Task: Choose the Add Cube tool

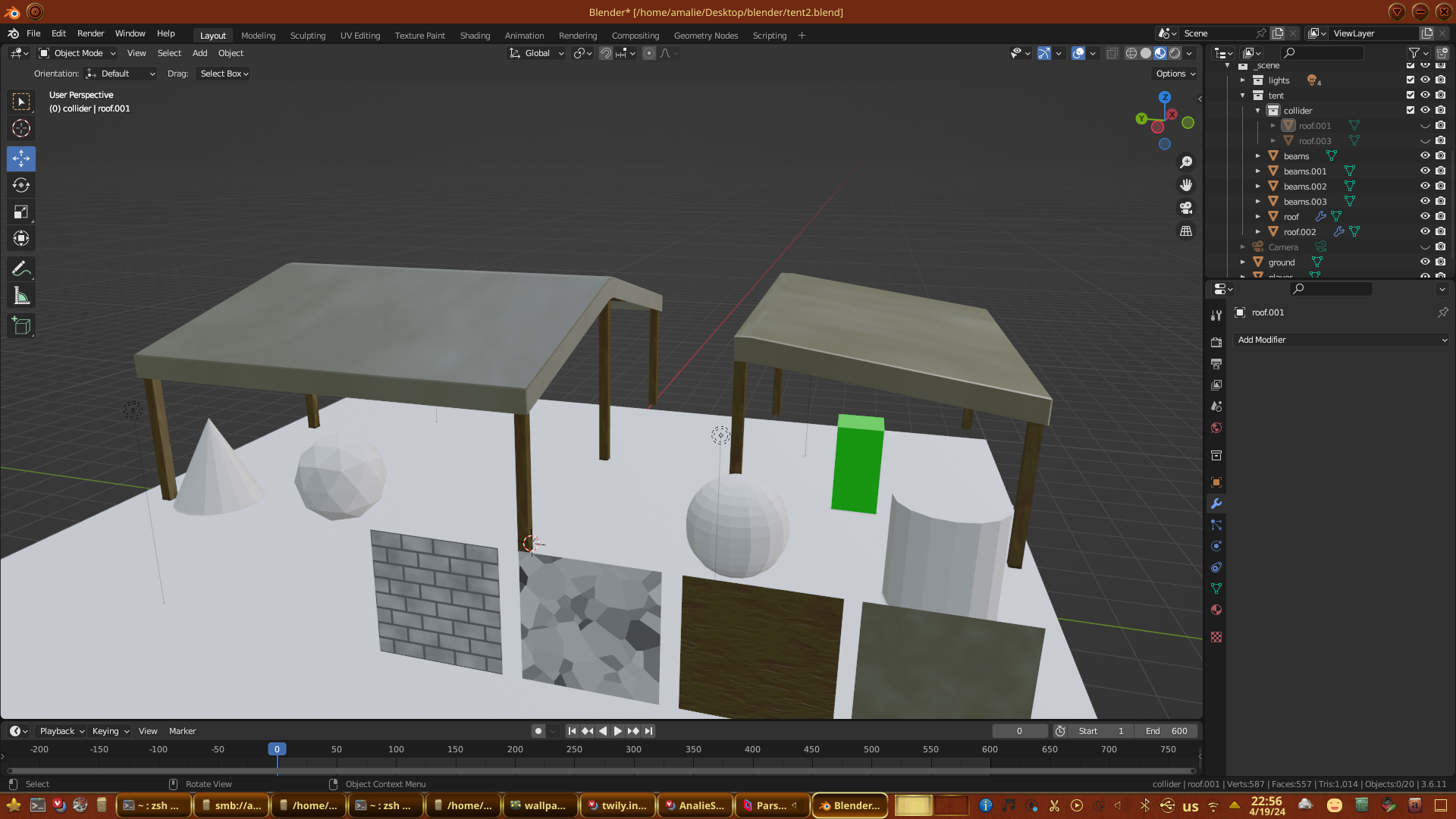Action: click(21, 327)
